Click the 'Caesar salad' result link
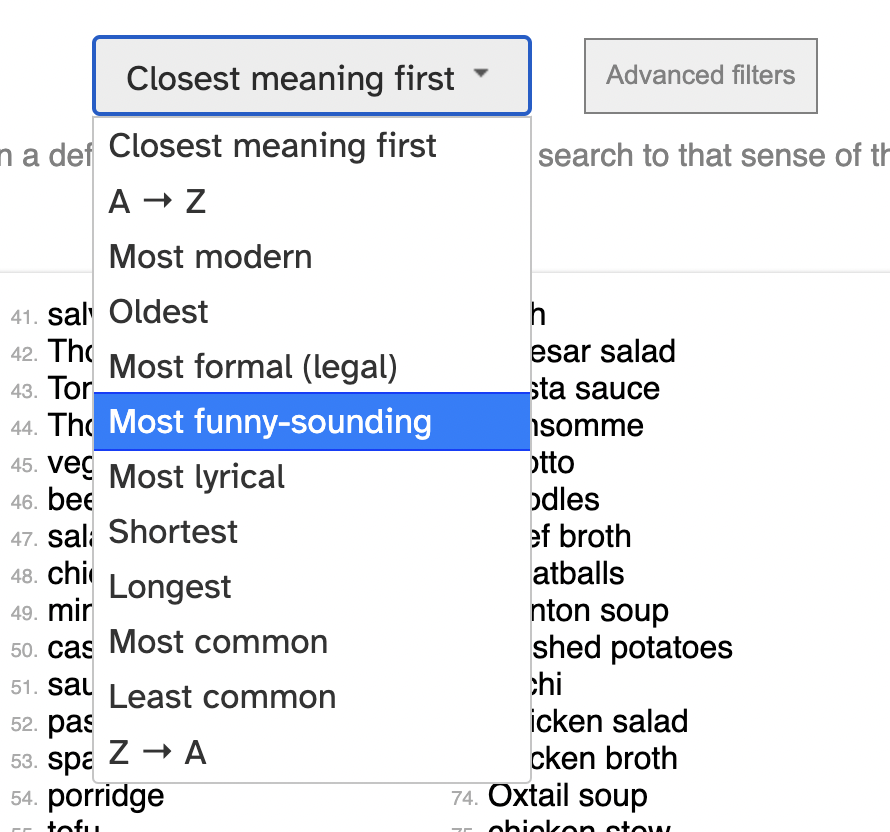Viewport: 890px width, 832px height. (x=605, y=352)
